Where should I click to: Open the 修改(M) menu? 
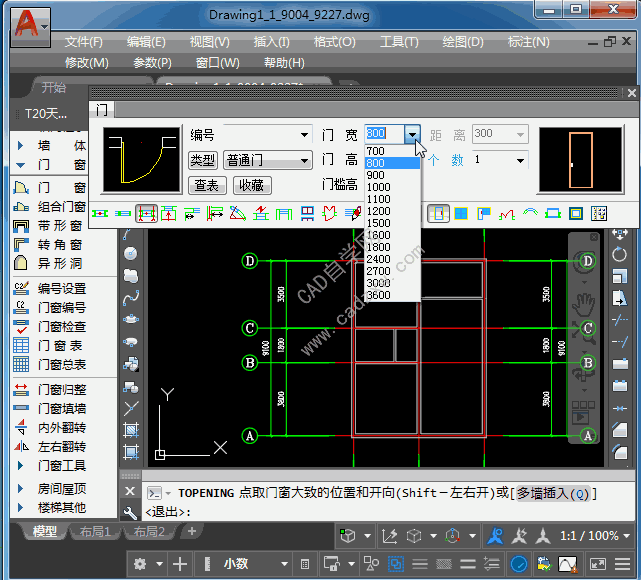[87, 63]
